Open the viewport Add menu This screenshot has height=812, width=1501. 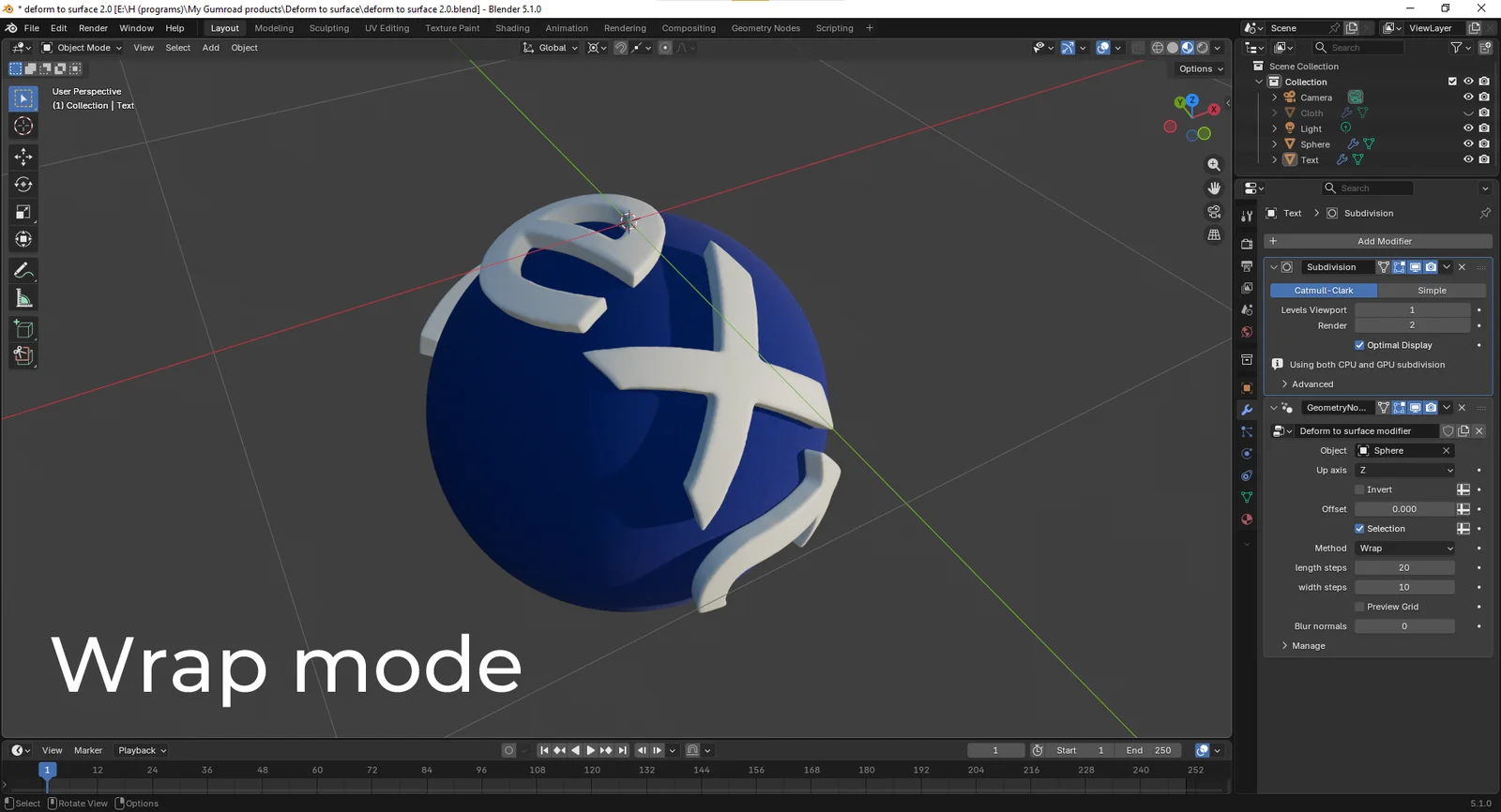pyautogui.click(x=211, y=48)
